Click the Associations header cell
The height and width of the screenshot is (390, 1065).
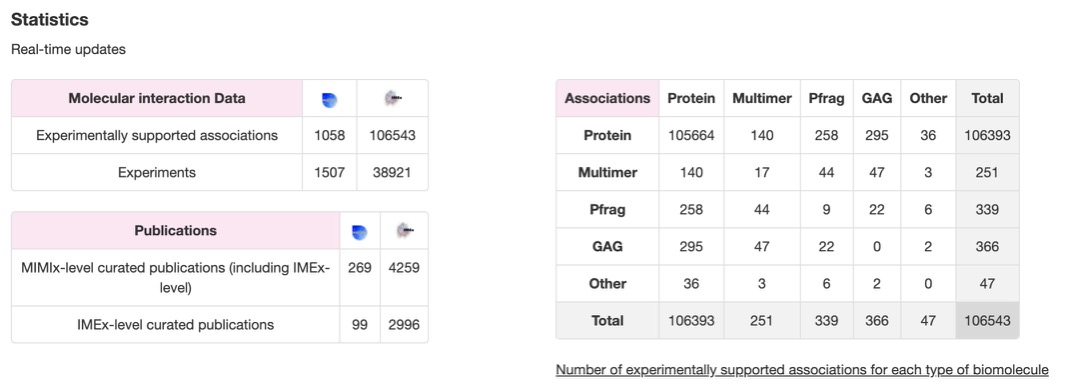tap(607, 99)
